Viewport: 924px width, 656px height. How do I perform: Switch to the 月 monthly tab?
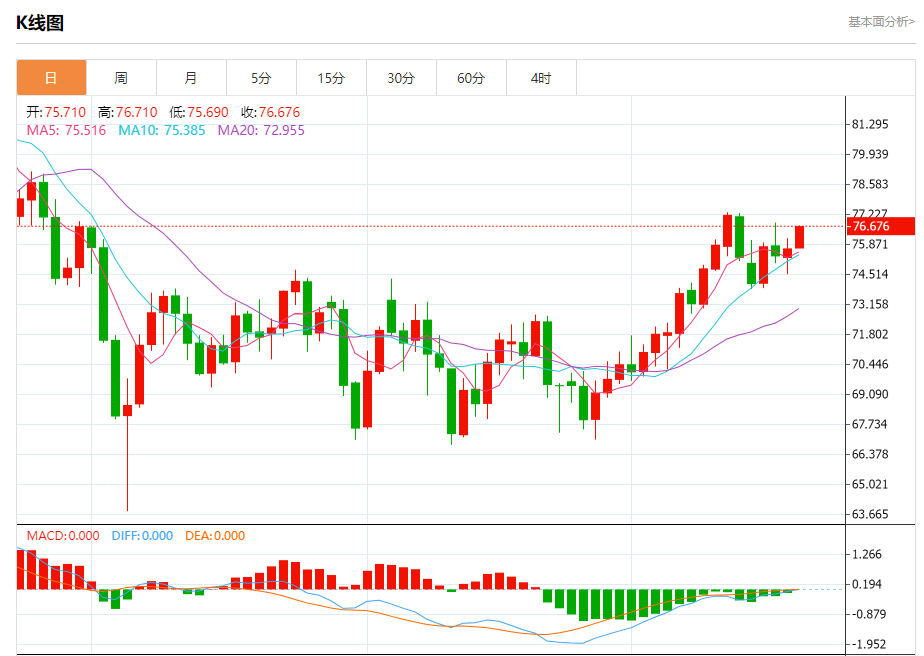(192, 78)
